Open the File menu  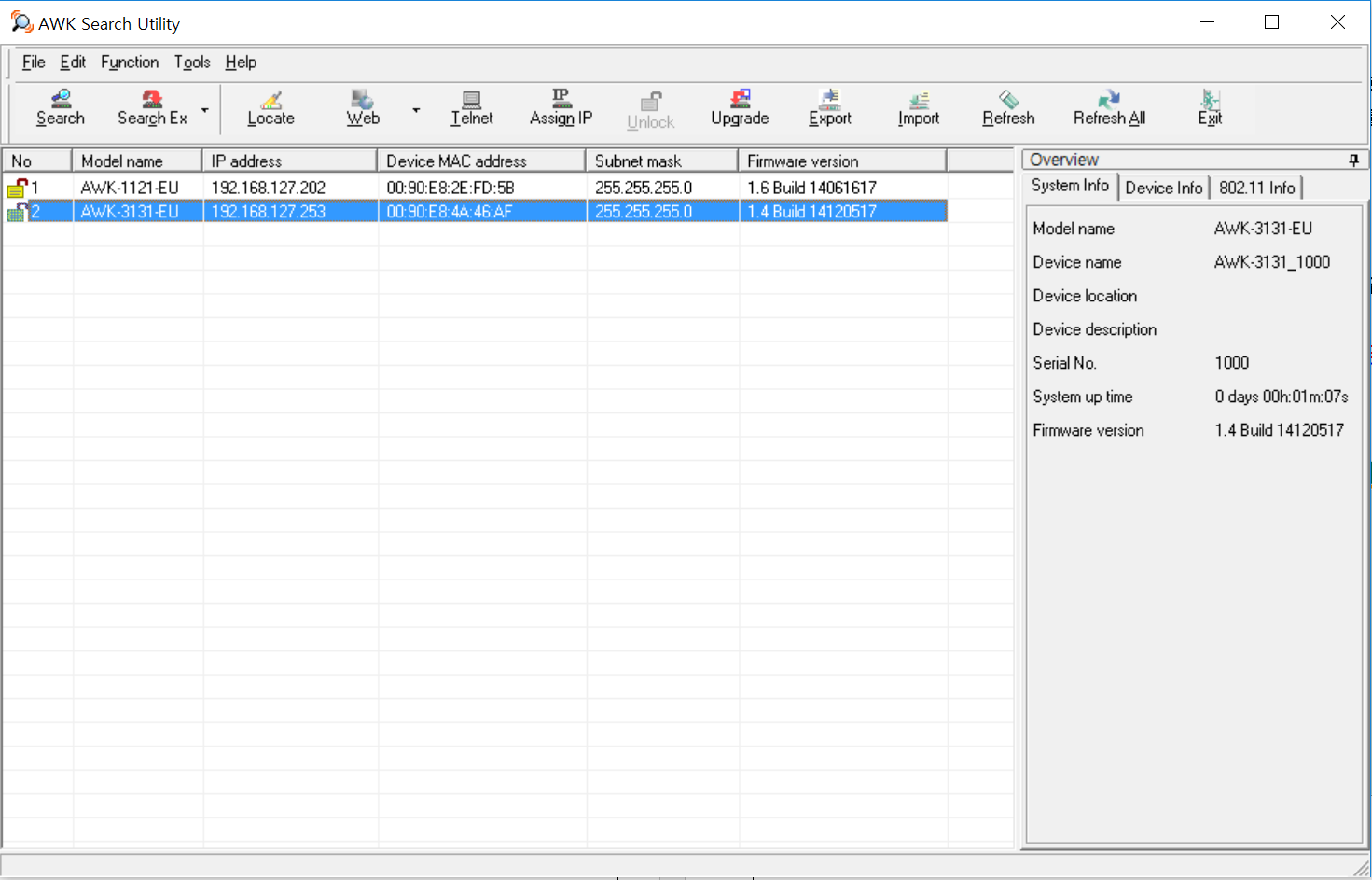pyautogui.click(x=34, y=62)
